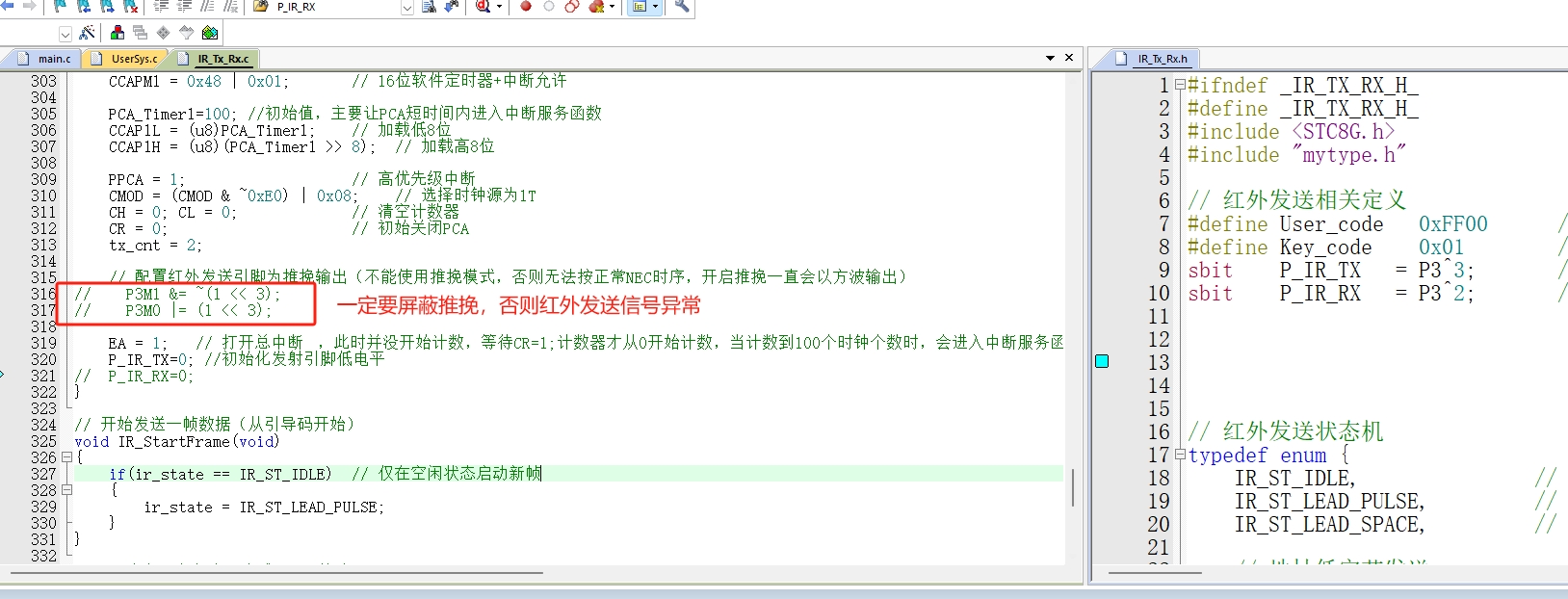Screen dimensions: 1568x599
Task: Insert or remove a bookmark
Action: coord(60,6)
